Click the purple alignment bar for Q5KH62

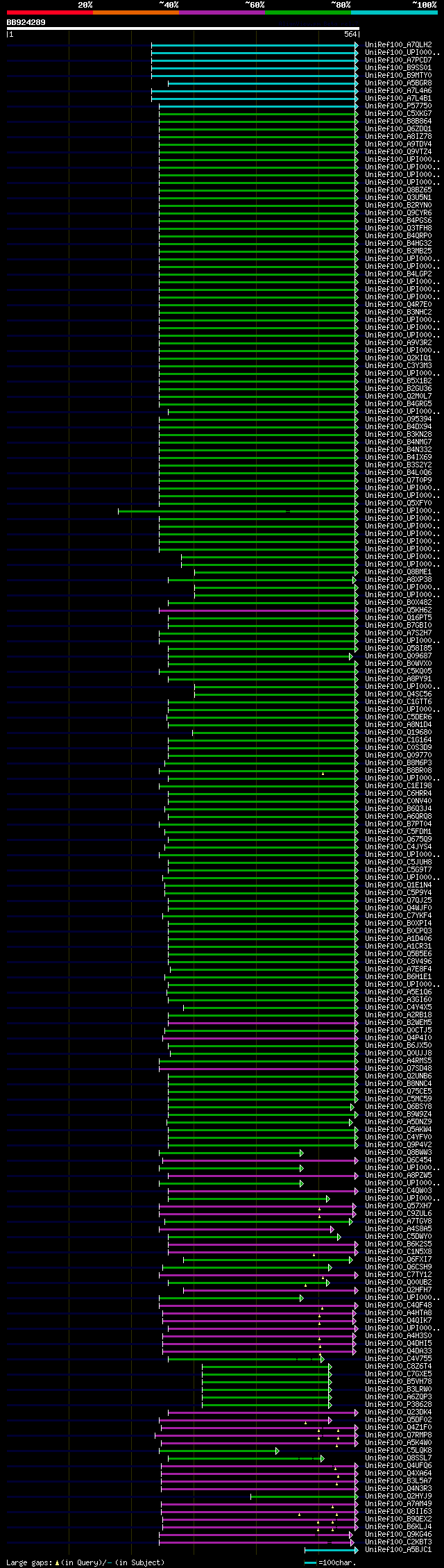click(259, 610)
